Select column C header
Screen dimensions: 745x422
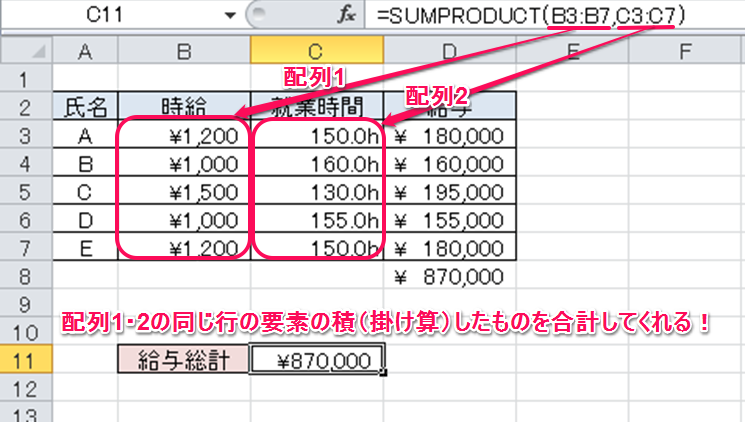[316, 50]
